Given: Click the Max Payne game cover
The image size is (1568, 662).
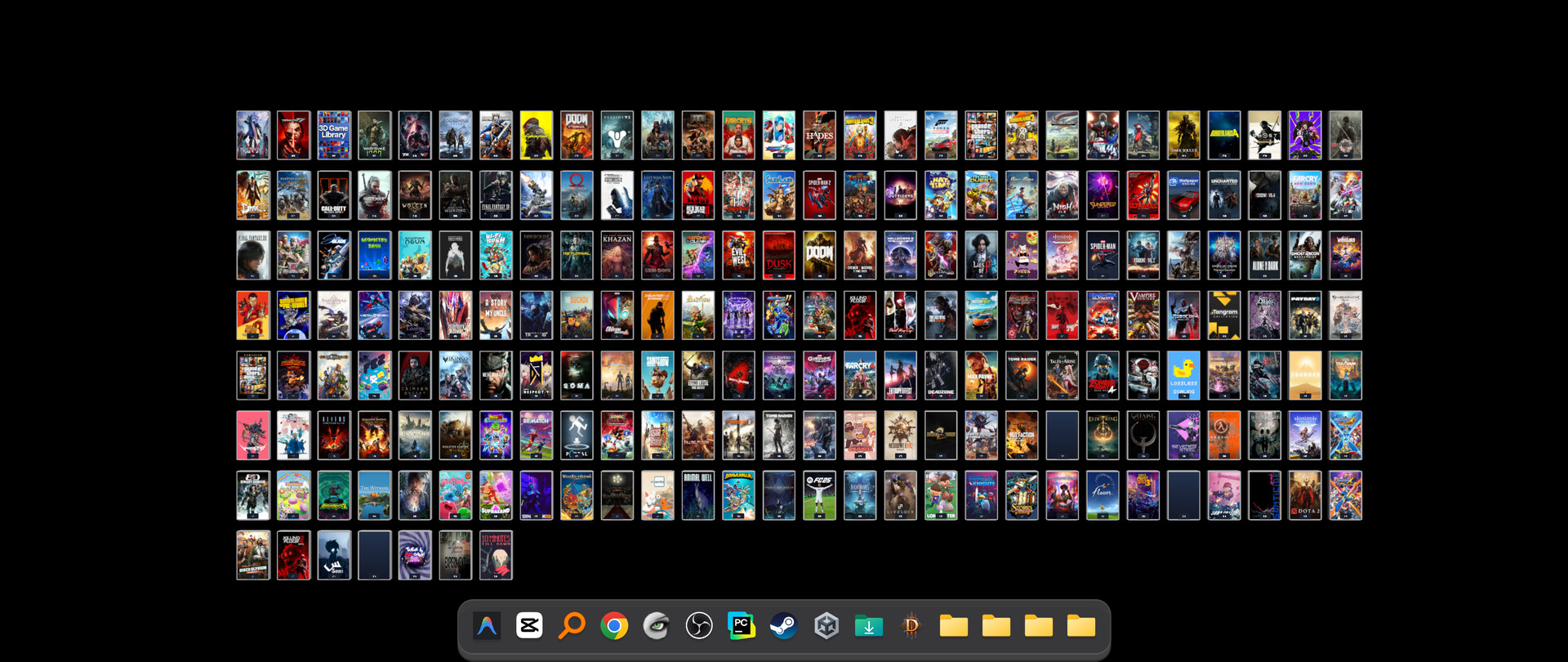Looking at the screenshot, I should (x=982, y=375).
